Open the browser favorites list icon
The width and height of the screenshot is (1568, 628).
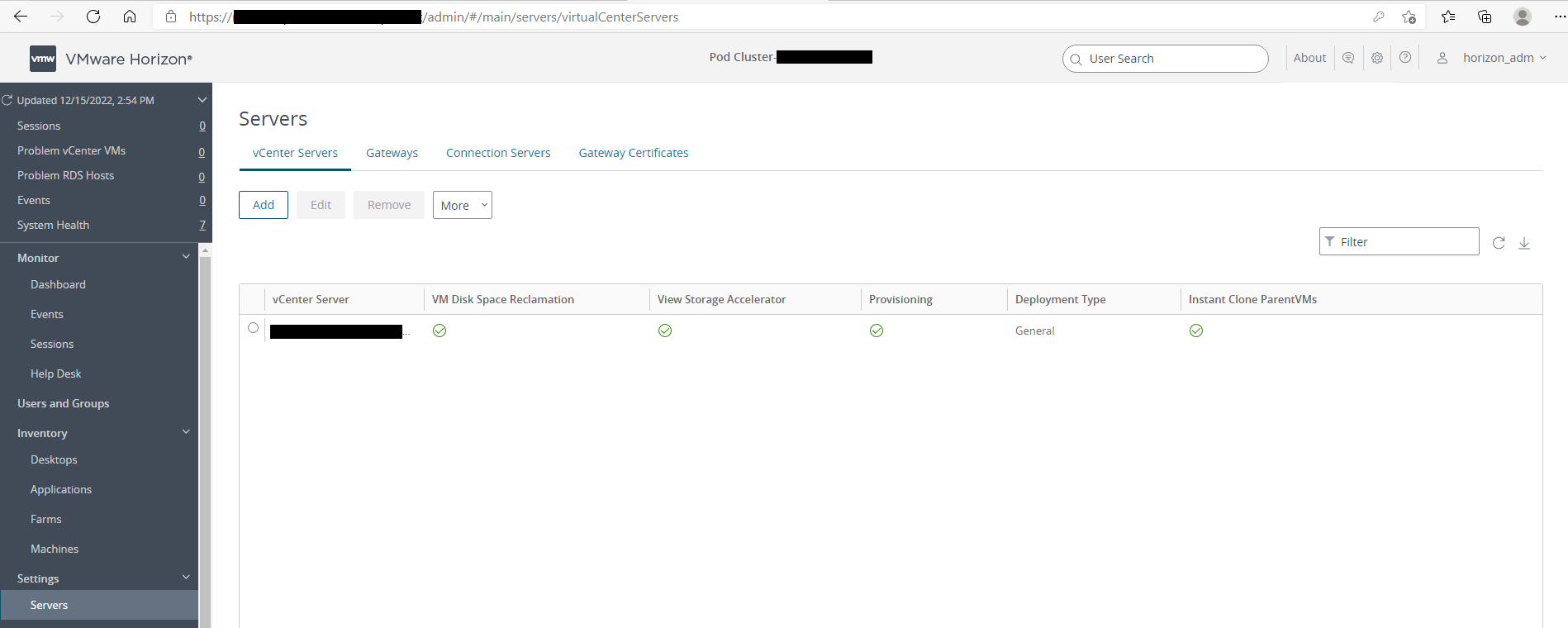(1448, 17)
